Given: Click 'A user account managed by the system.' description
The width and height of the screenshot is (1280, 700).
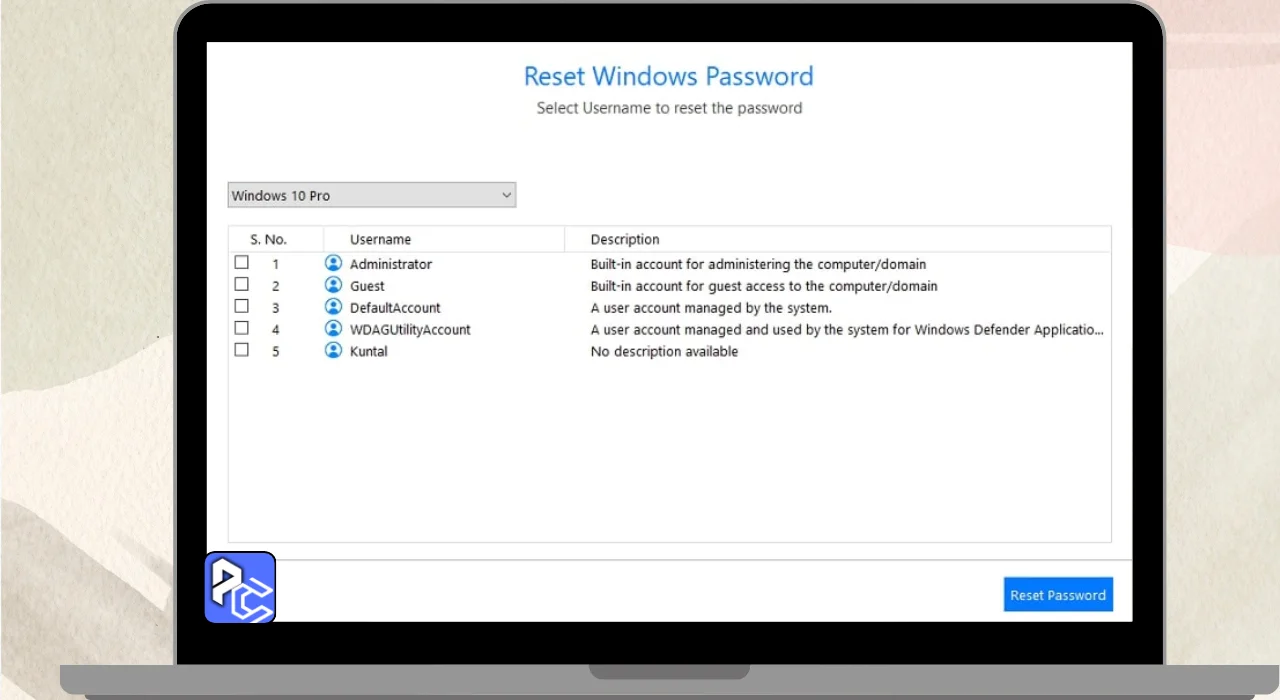Looking at the screenshot, I should pyautogui.click(x=711, y=308).
